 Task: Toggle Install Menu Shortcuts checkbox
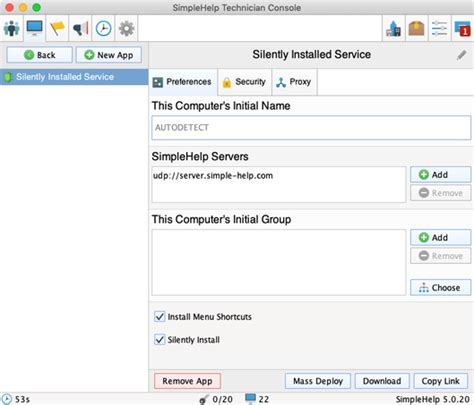point(160,317)
